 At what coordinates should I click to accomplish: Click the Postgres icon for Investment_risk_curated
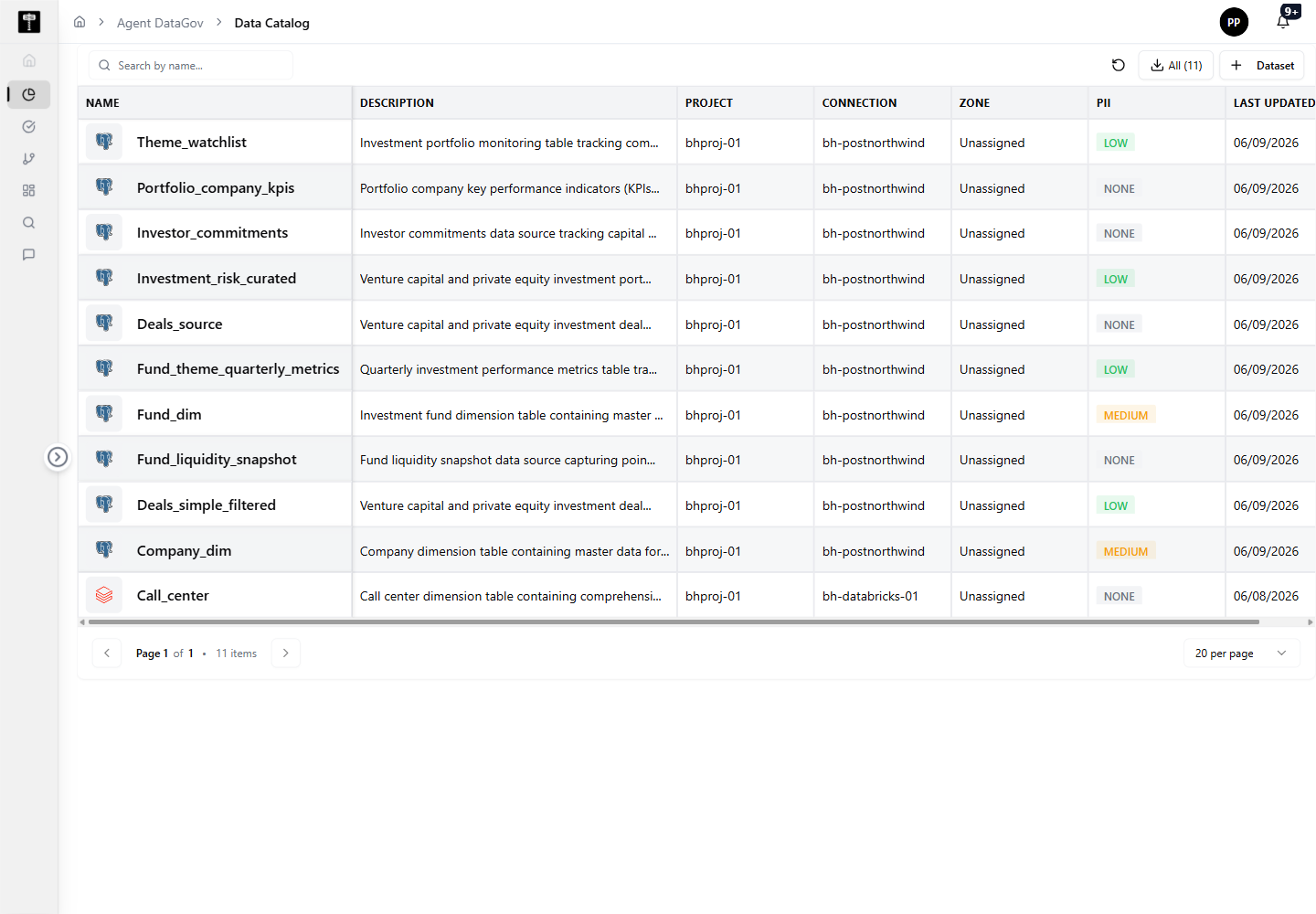(104, 278)
